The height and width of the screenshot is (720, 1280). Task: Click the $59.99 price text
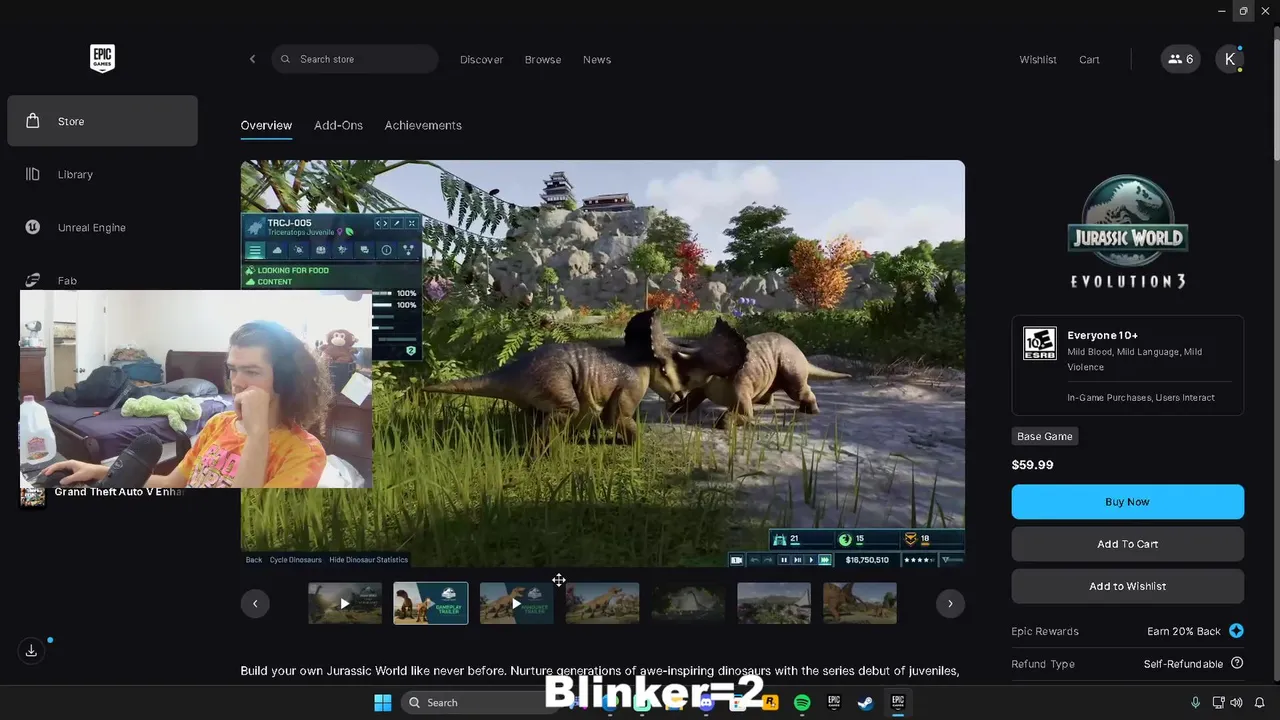(1032, 465)
